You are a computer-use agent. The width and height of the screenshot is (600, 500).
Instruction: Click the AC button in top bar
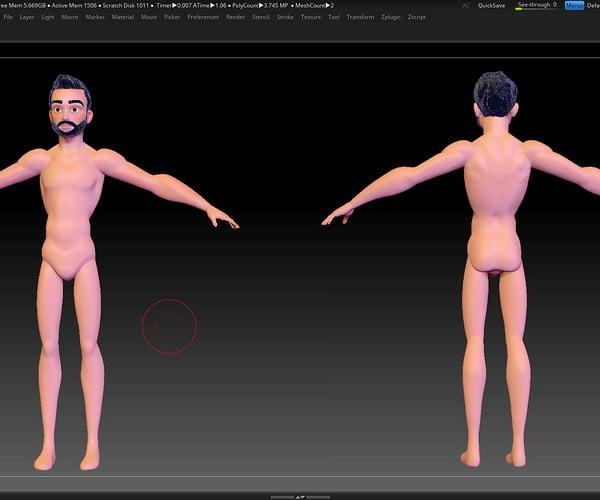[466, 5]
